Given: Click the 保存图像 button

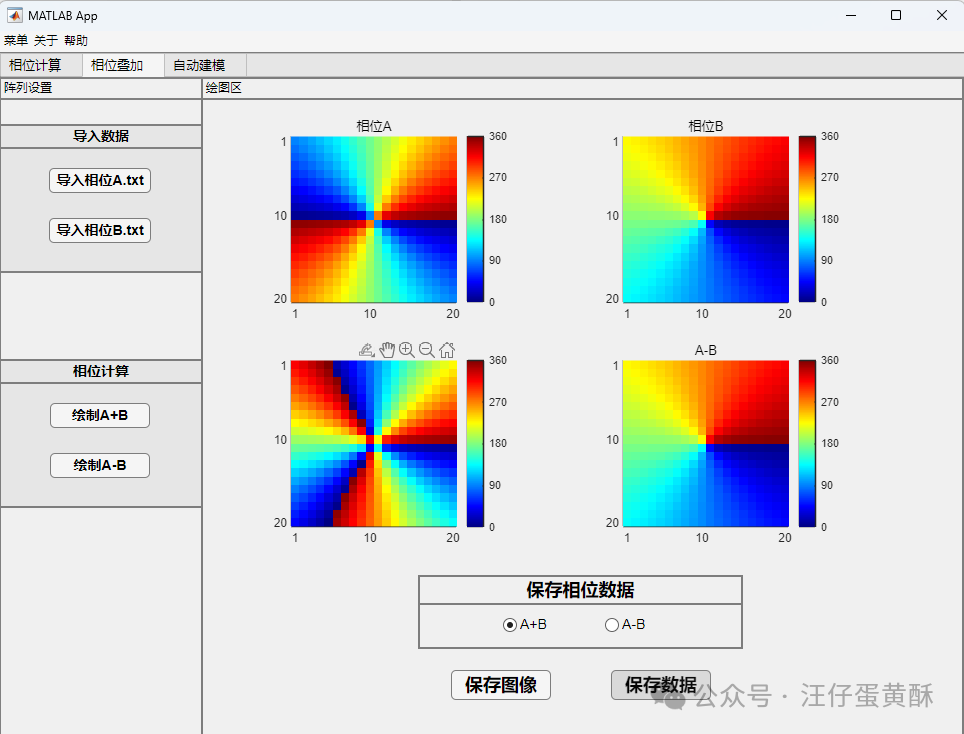Looking at the screenshot, I should click(501, 685).
